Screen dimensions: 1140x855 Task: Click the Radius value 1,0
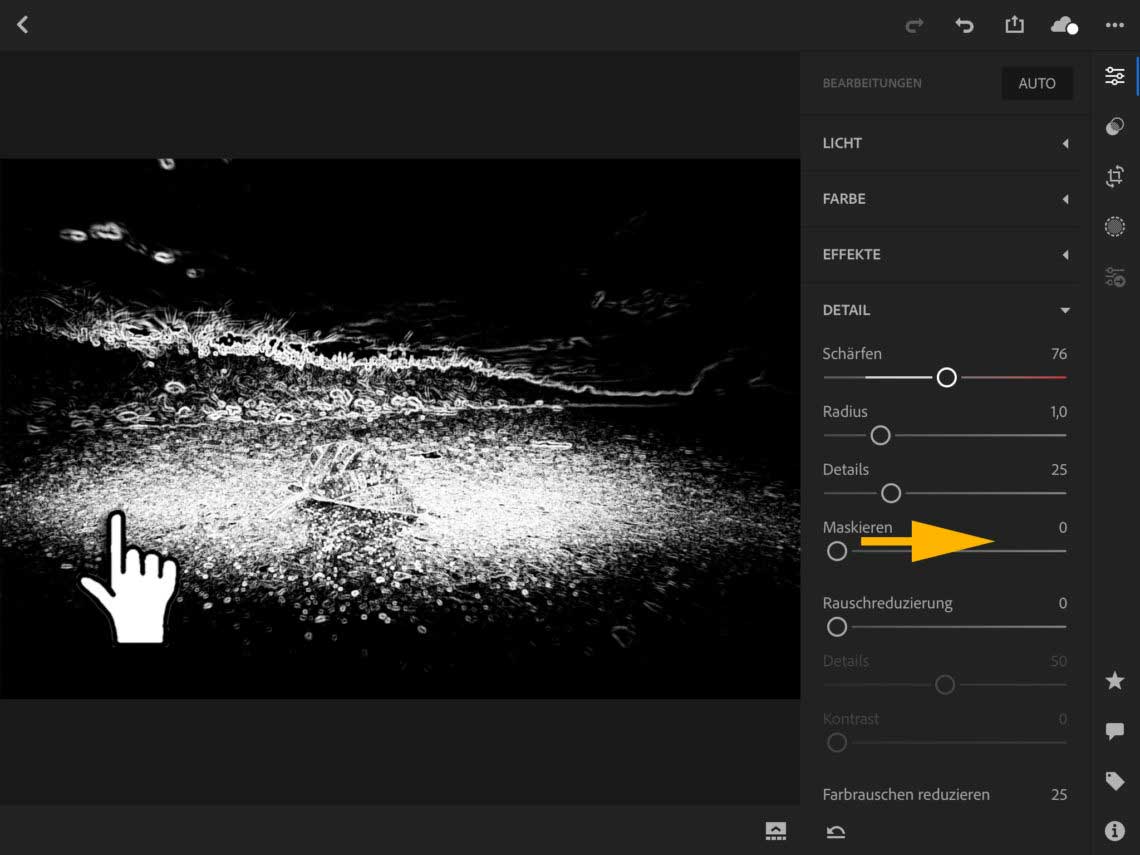click(x=1059, y=412)
